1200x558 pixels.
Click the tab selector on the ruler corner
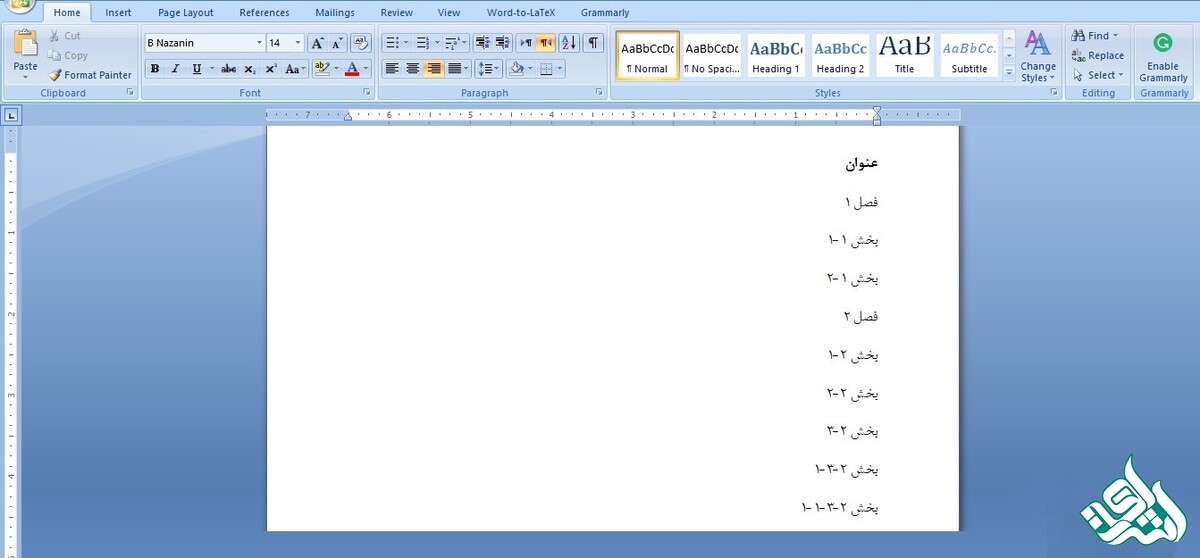[11, 116]
